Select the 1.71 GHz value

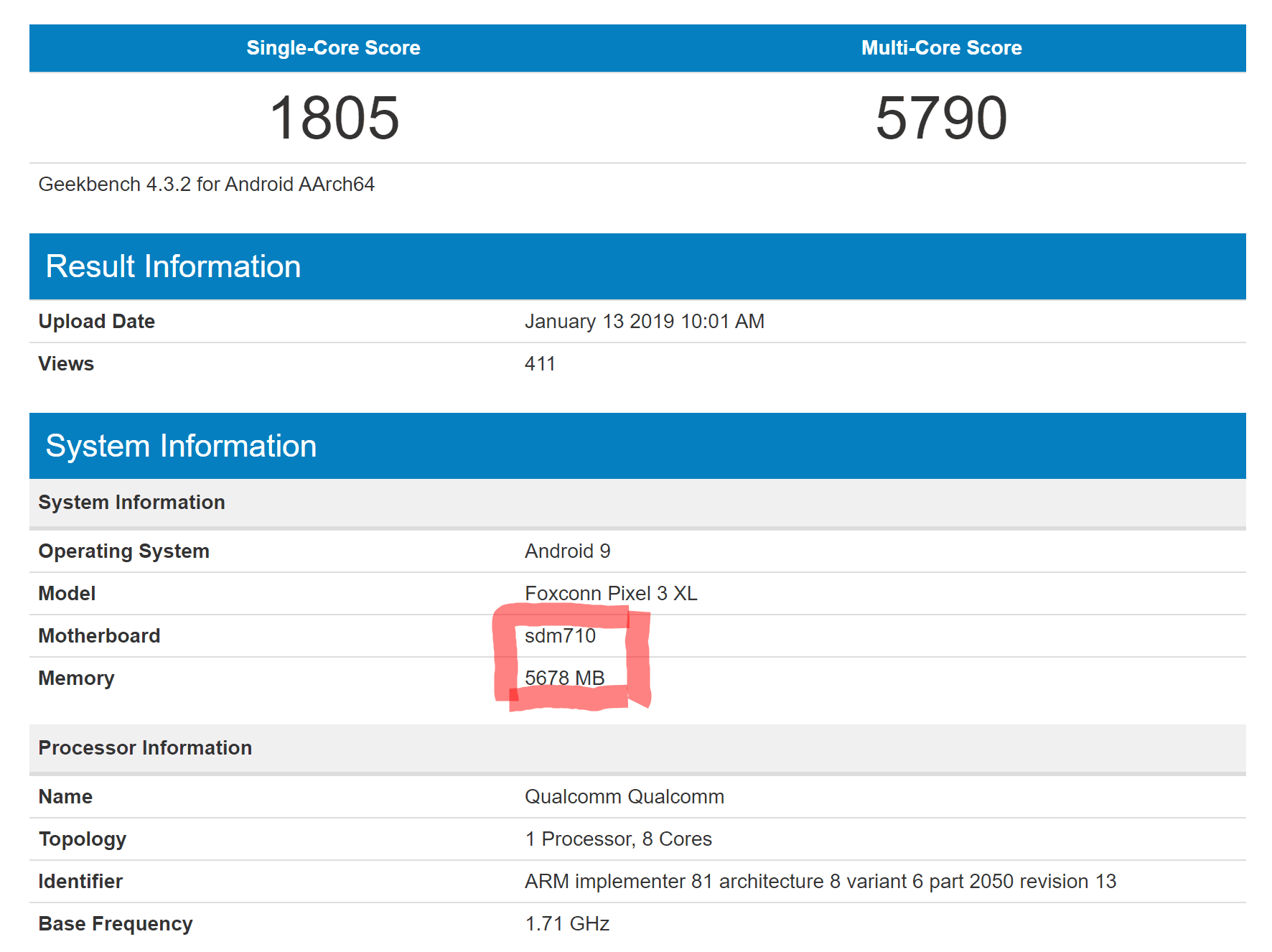[567, 924]
